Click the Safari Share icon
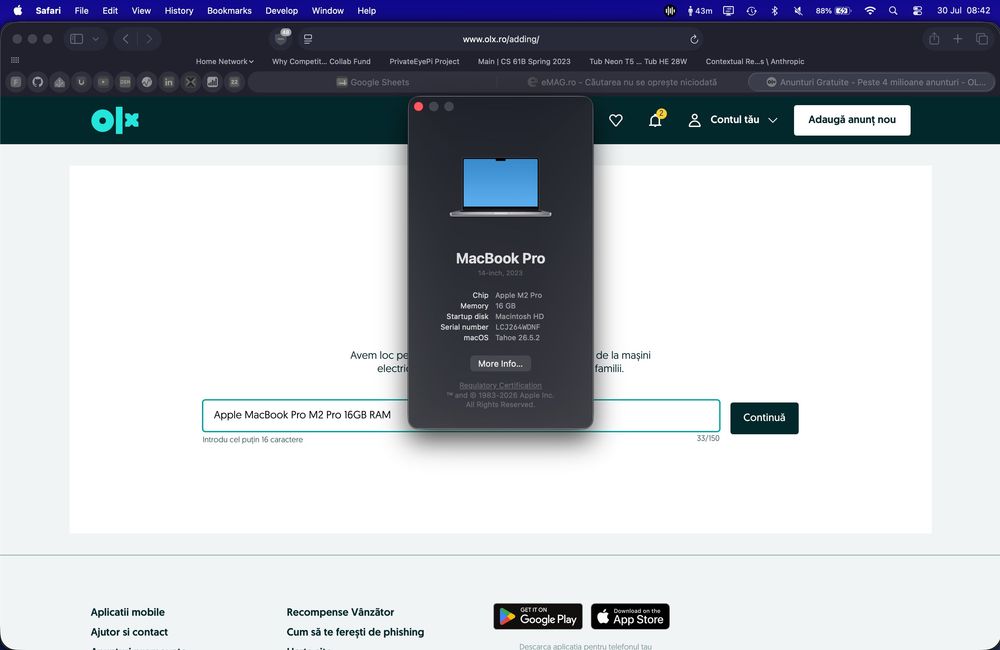The height and width of the screenshot is (650, 1000). pyautogui.click(x=934, y=39)
